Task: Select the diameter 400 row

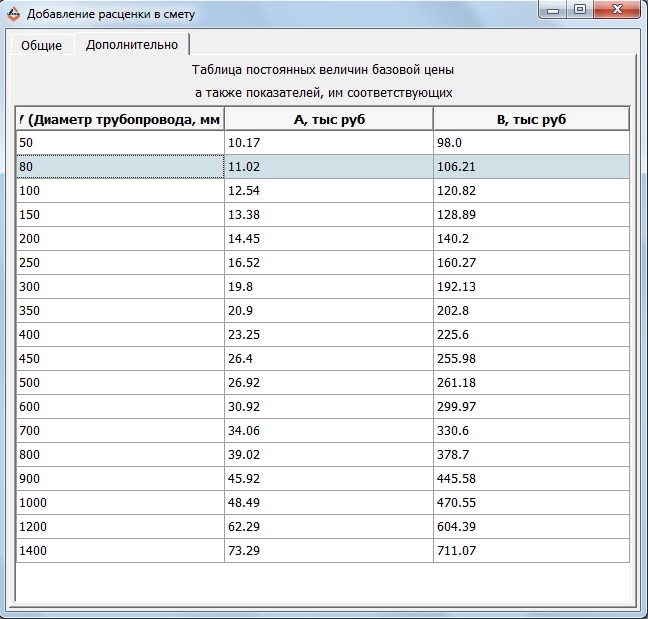Action: 120,335
